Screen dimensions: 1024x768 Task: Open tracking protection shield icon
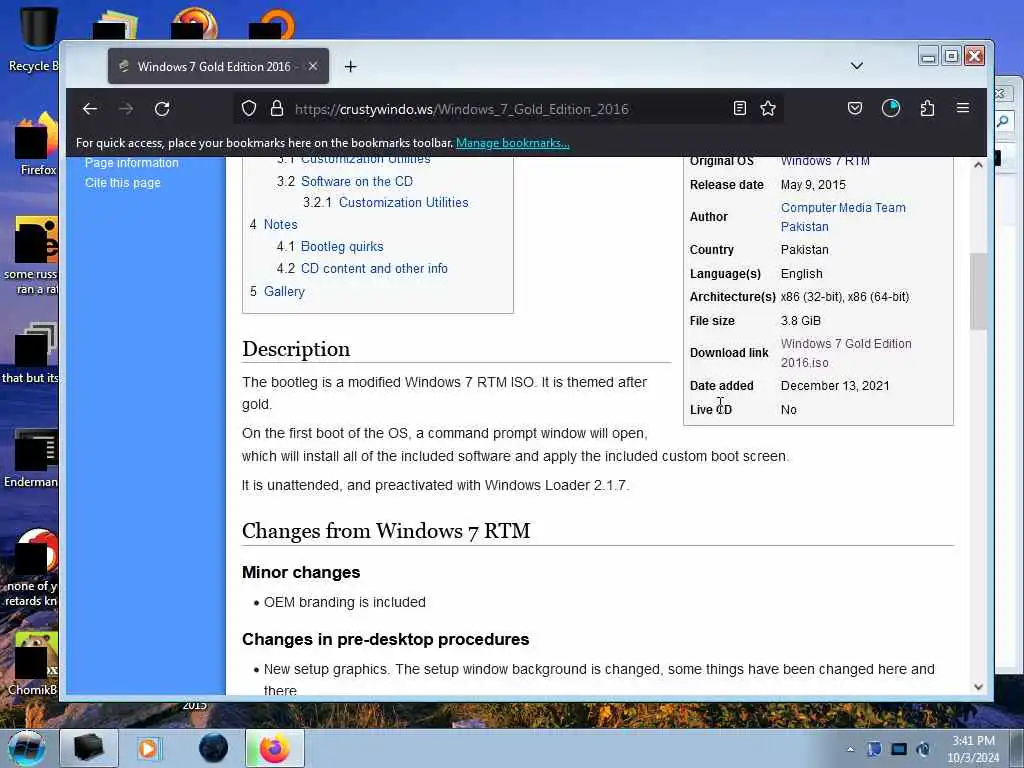point(249,108)
